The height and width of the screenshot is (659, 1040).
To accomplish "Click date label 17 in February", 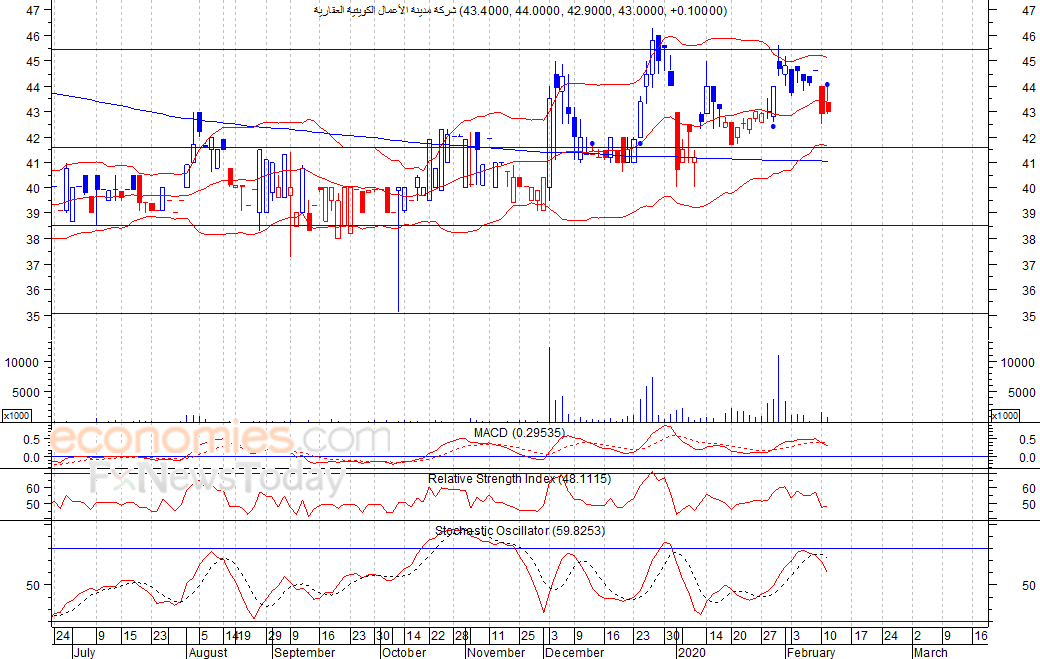I will [x=860, y=636].
